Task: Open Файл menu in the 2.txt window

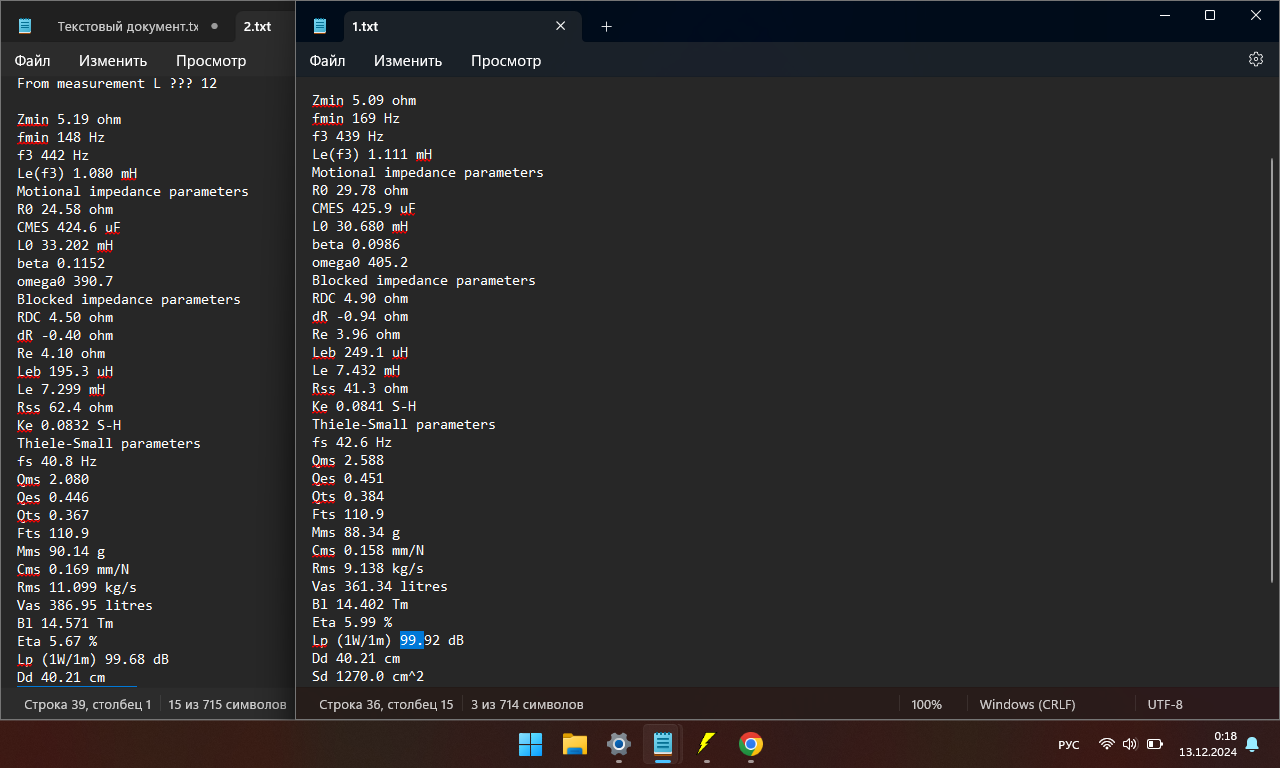Action: click(32, 60)
